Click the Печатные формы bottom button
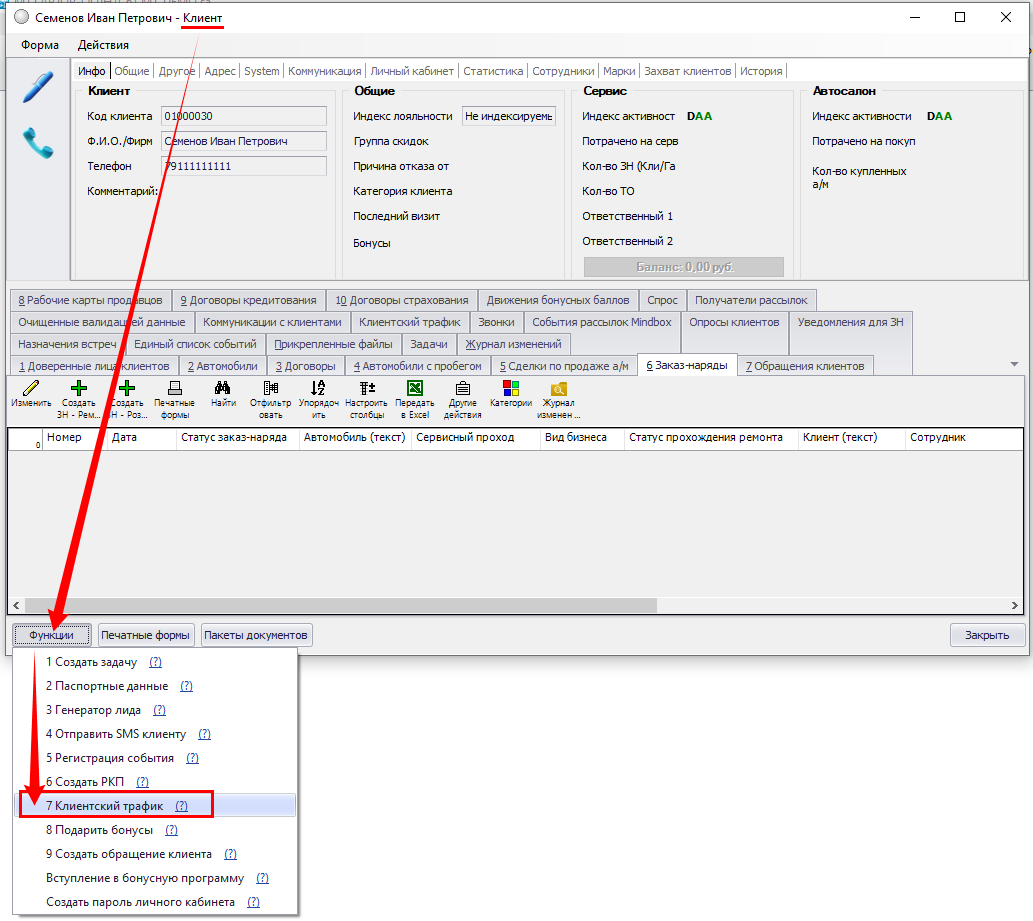This screenshot has width=1033, height=921. point(145,635)
